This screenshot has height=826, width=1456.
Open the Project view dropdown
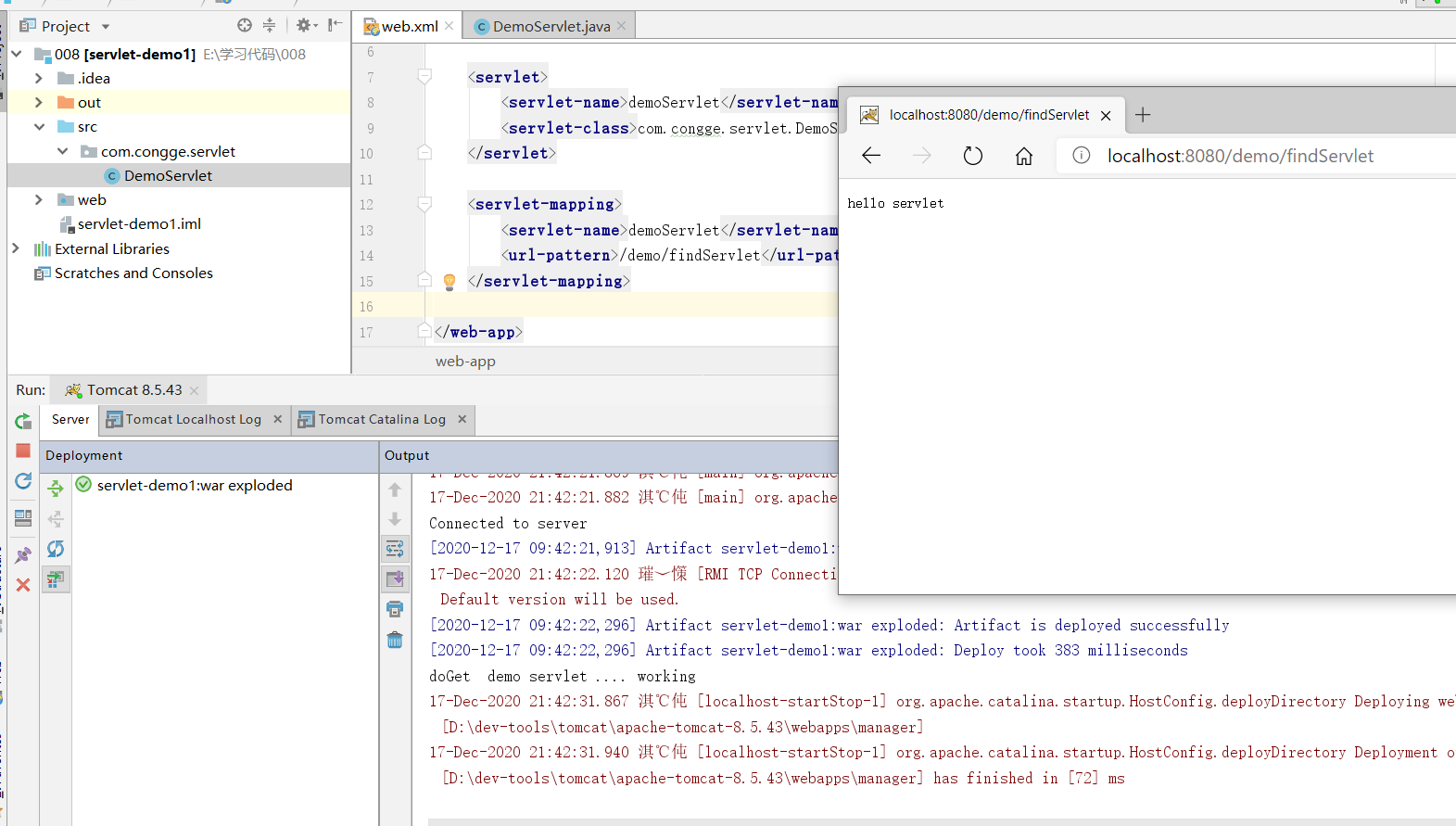(x=106, y=27)
